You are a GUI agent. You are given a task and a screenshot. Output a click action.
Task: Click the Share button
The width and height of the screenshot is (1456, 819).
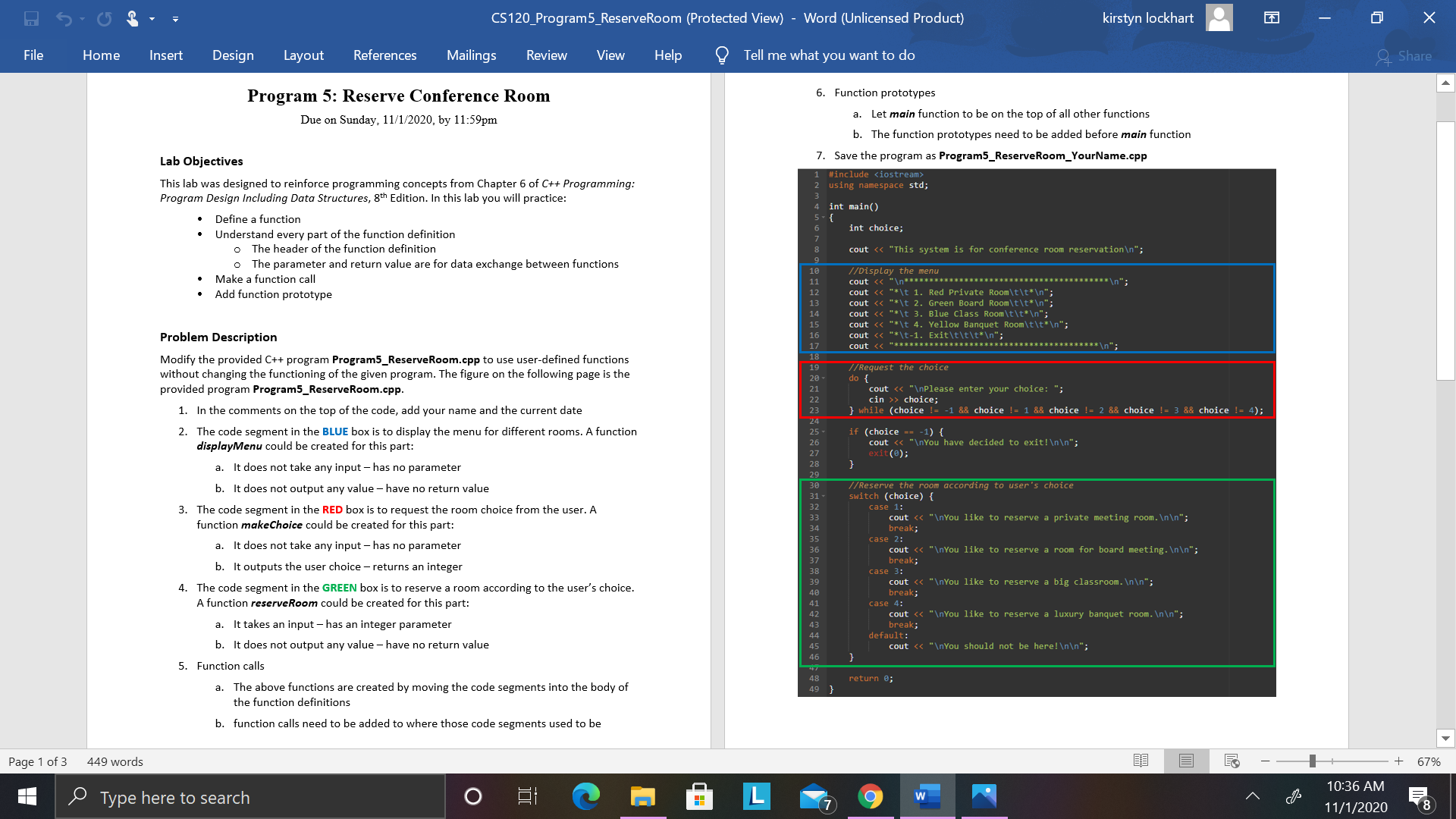(1404, 56)
